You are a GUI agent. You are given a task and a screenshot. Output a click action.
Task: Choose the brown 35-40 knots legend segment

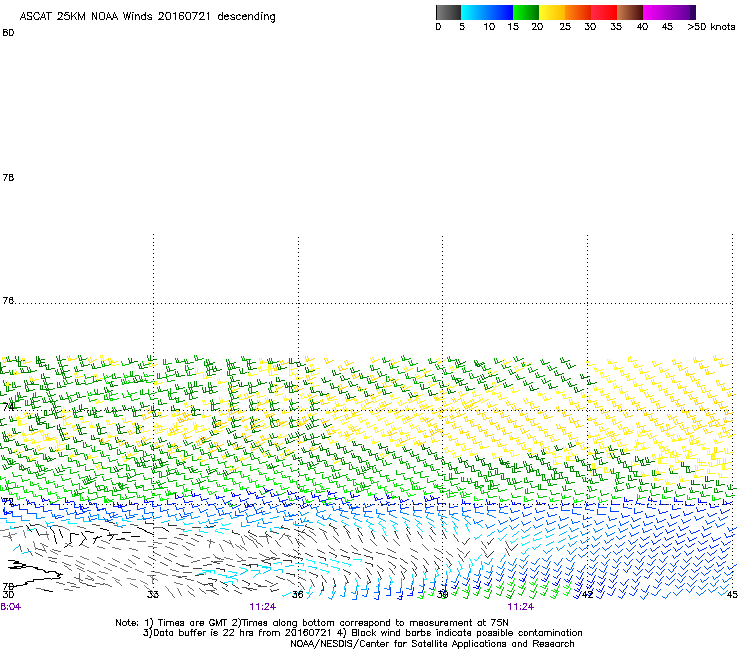[x=630, y=12]
